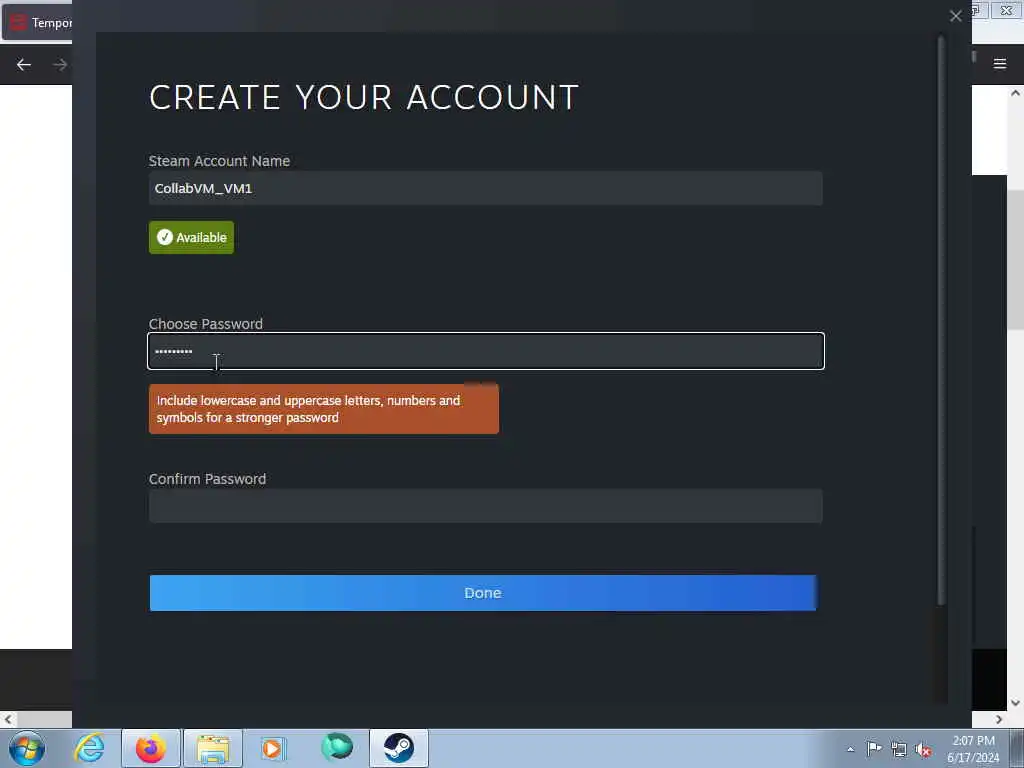This screenshot has width=1024, height=768.
Task: Click the orange password strength warning
Action: (x=324, y=409)
